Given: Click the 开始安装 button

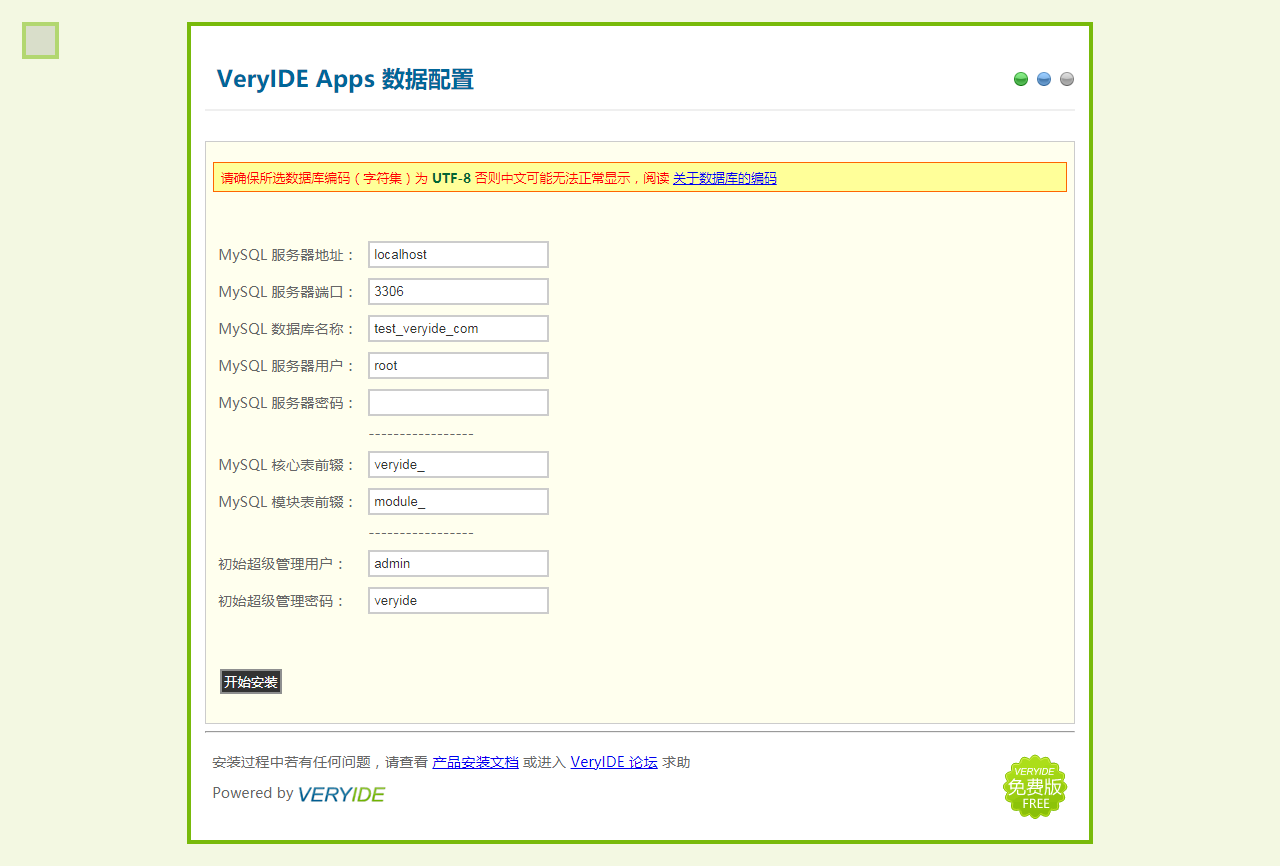Looking at the screenshot, I should tap(251, 682).
